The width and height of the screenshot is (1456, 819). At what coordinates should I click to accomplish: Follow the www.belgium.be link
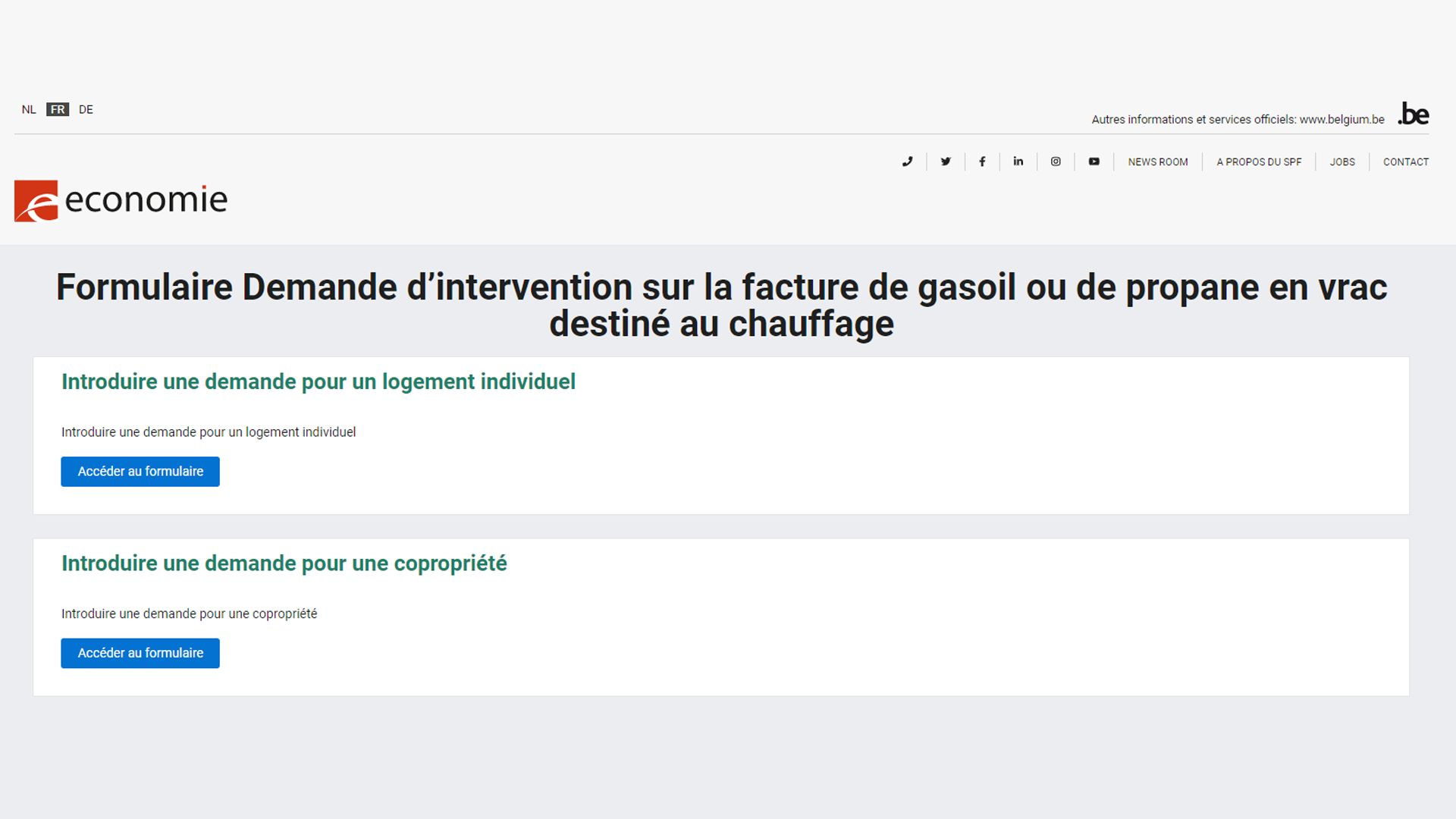coord(1341,119)
